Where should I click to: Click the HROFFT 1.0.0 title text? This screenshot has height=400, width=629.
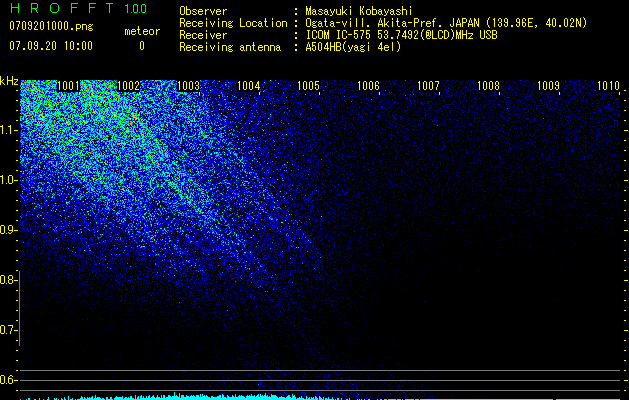tap(78, 8)
